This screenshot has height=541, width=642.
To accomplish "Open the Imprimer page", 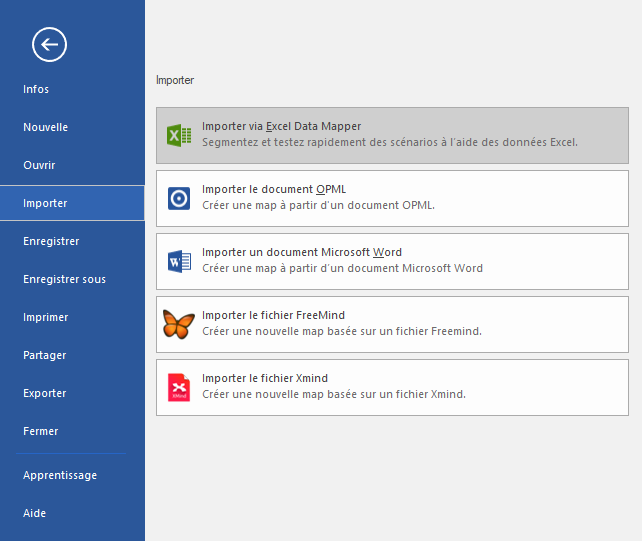I will pos(46,317).
